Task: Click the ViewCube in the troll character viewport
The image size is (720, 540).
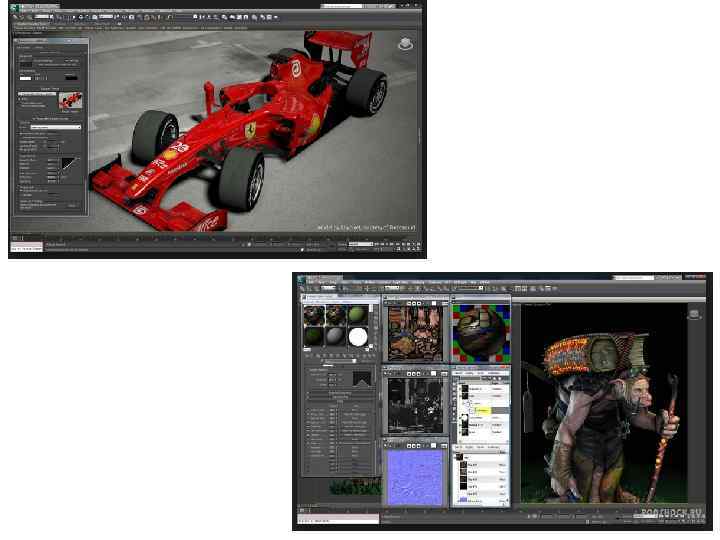Action: click(694, 315)
